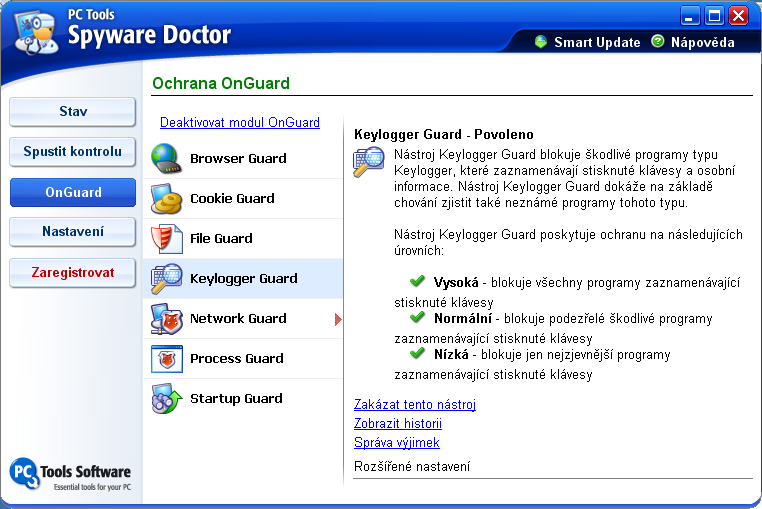Viewport: 762px width, 509px height.
Task: Click the green checkmark next to Nízká
Action: tap(417, 353)
